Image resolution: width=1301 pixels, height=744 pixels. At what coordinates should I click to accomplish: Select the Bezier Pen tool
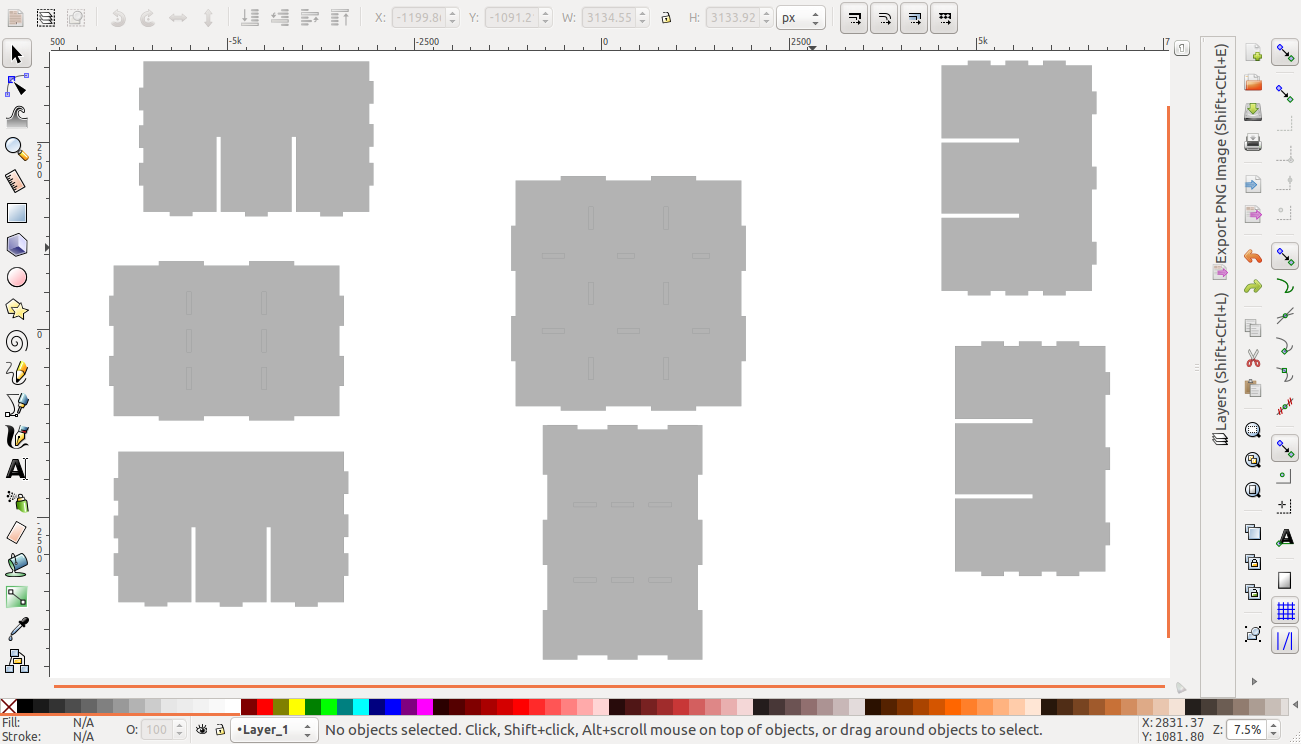pyautogui.click(x=17, y=405)
